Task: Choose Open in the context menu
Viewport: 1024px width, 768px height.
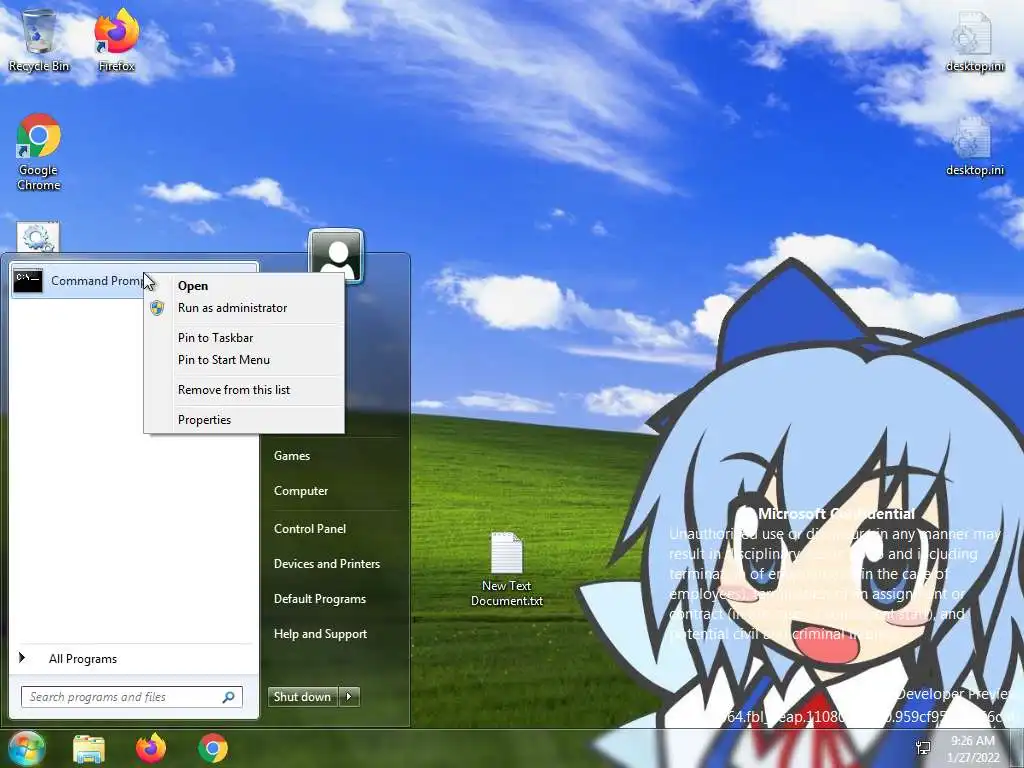Action: (x=244, y=286)
